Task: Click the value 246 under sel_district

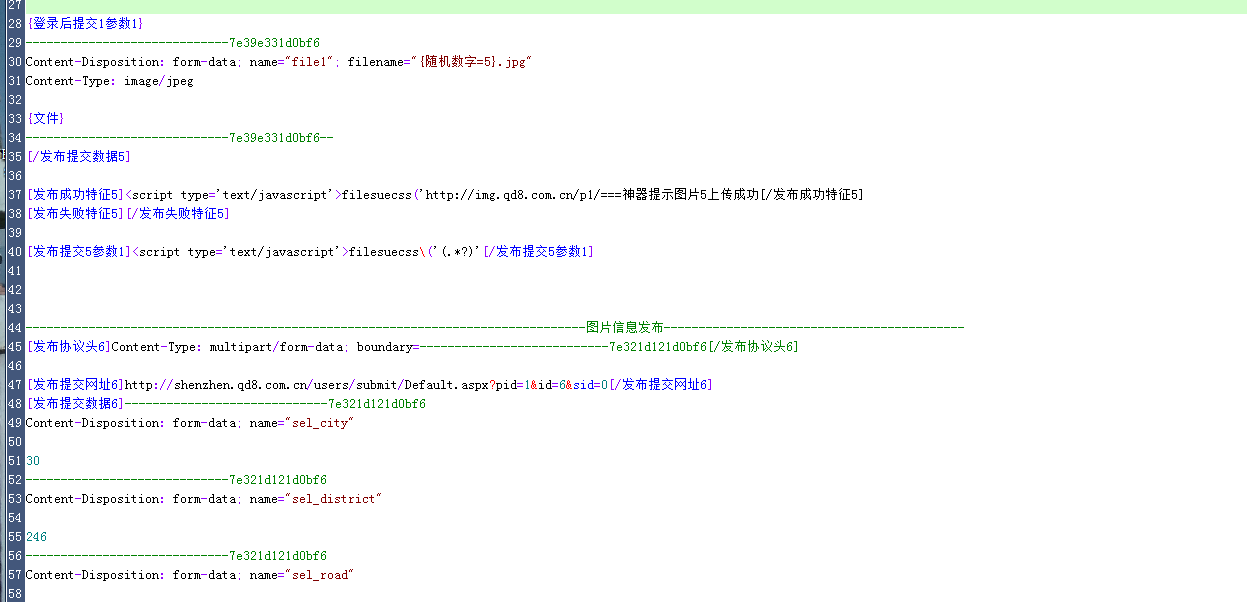Action: (x=35, y=536)
